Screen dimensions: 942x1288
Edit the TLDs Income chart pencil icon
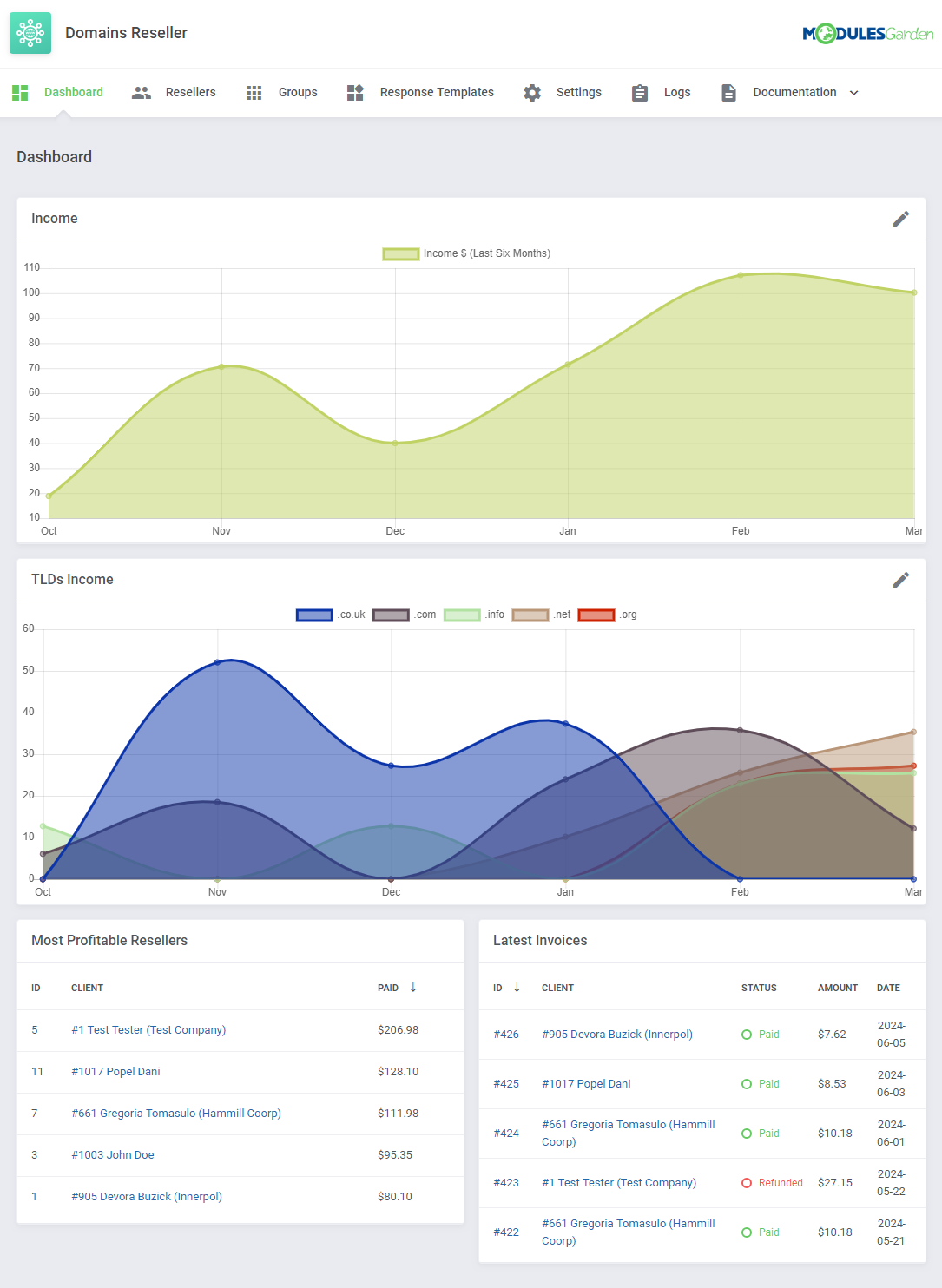click(x=901, y=580)
